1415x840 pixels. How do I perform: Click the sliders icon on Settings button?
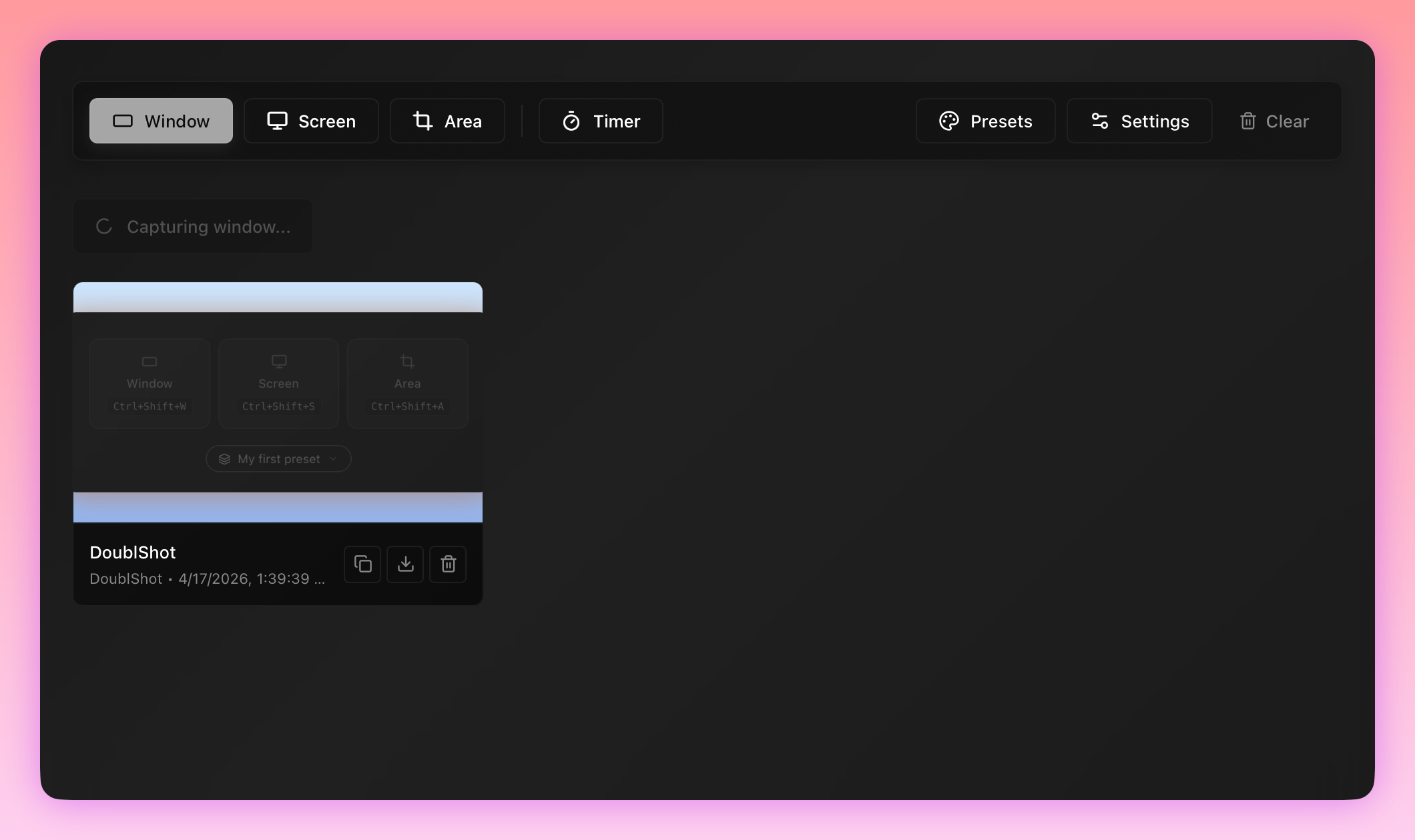[1101, 121]
